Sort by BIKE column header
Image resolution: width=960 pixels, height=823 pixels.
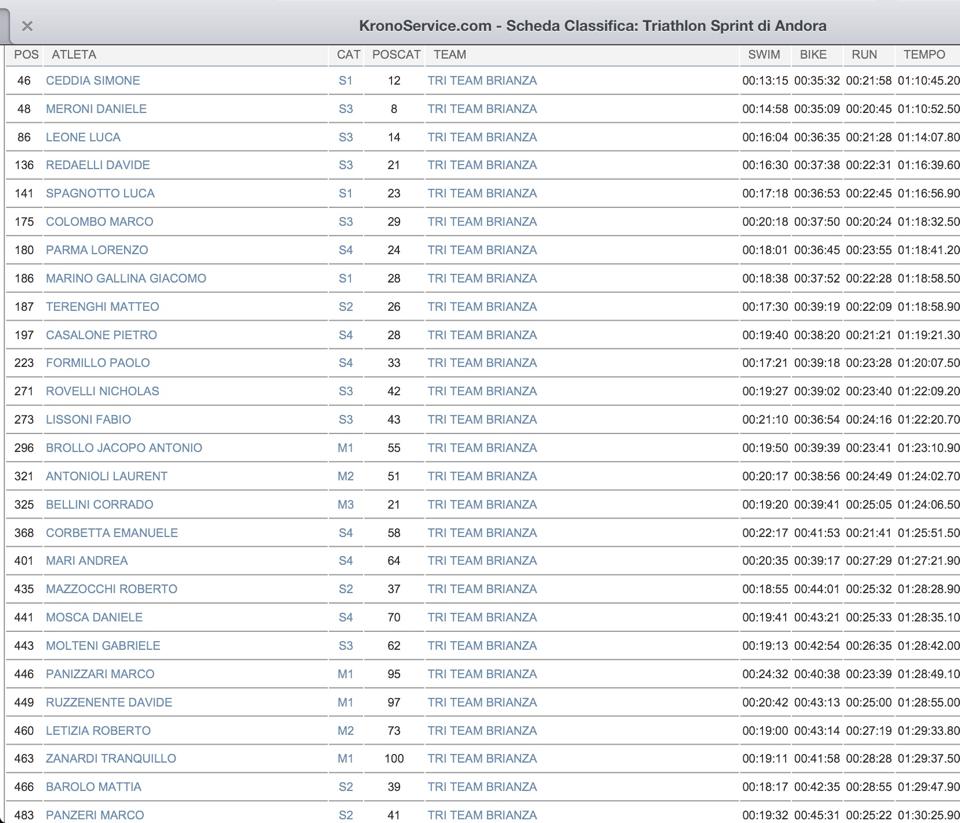point(813,54)
